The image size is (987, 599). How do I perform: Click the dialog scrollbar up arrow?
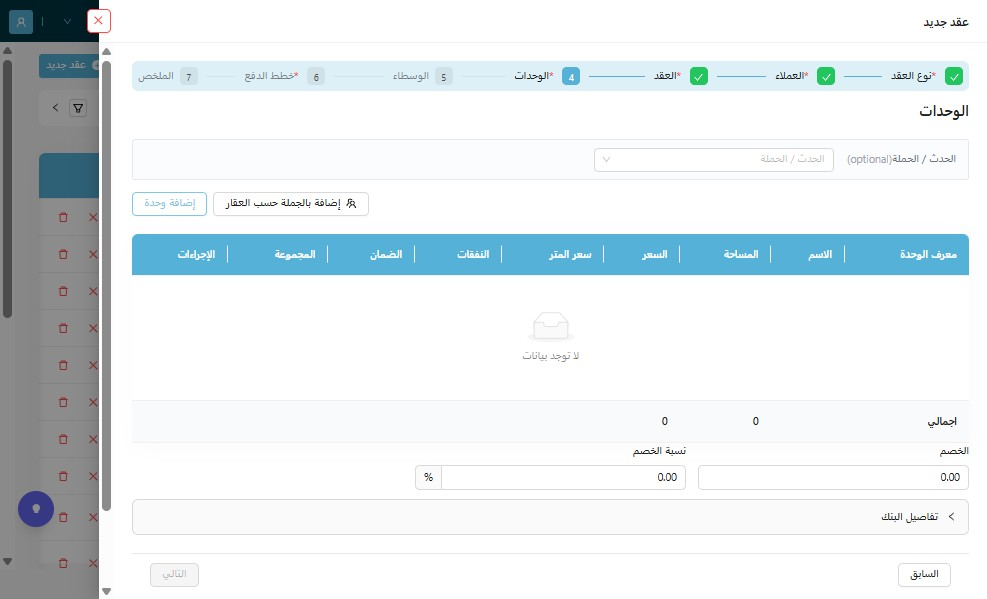point(106,52)
